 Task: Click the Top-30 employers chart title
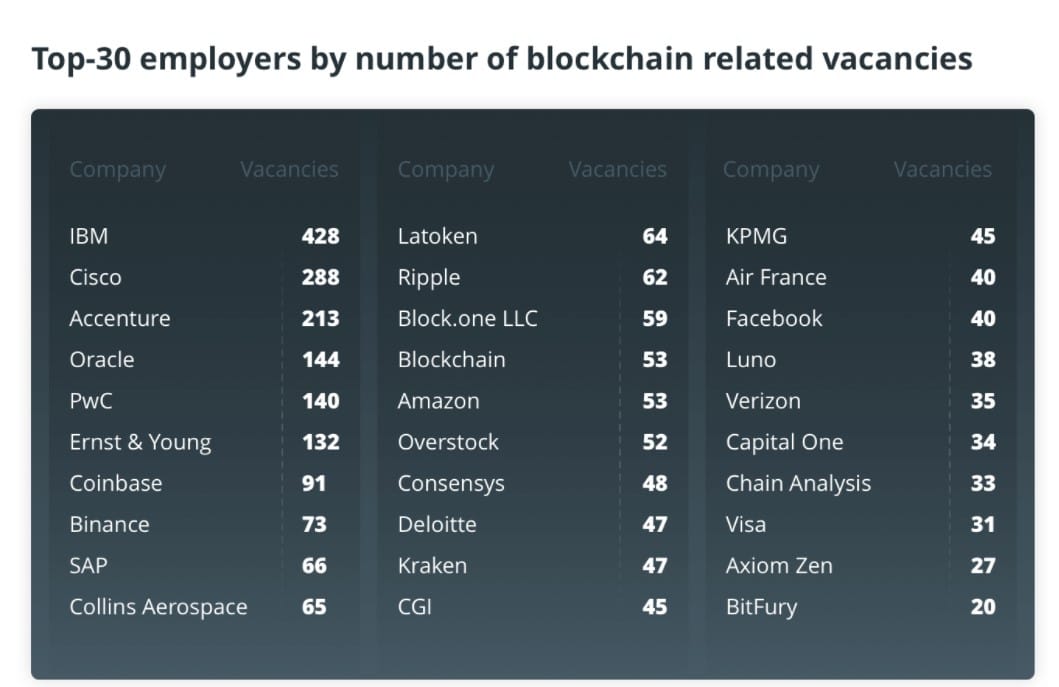click(x=502, y=59)
